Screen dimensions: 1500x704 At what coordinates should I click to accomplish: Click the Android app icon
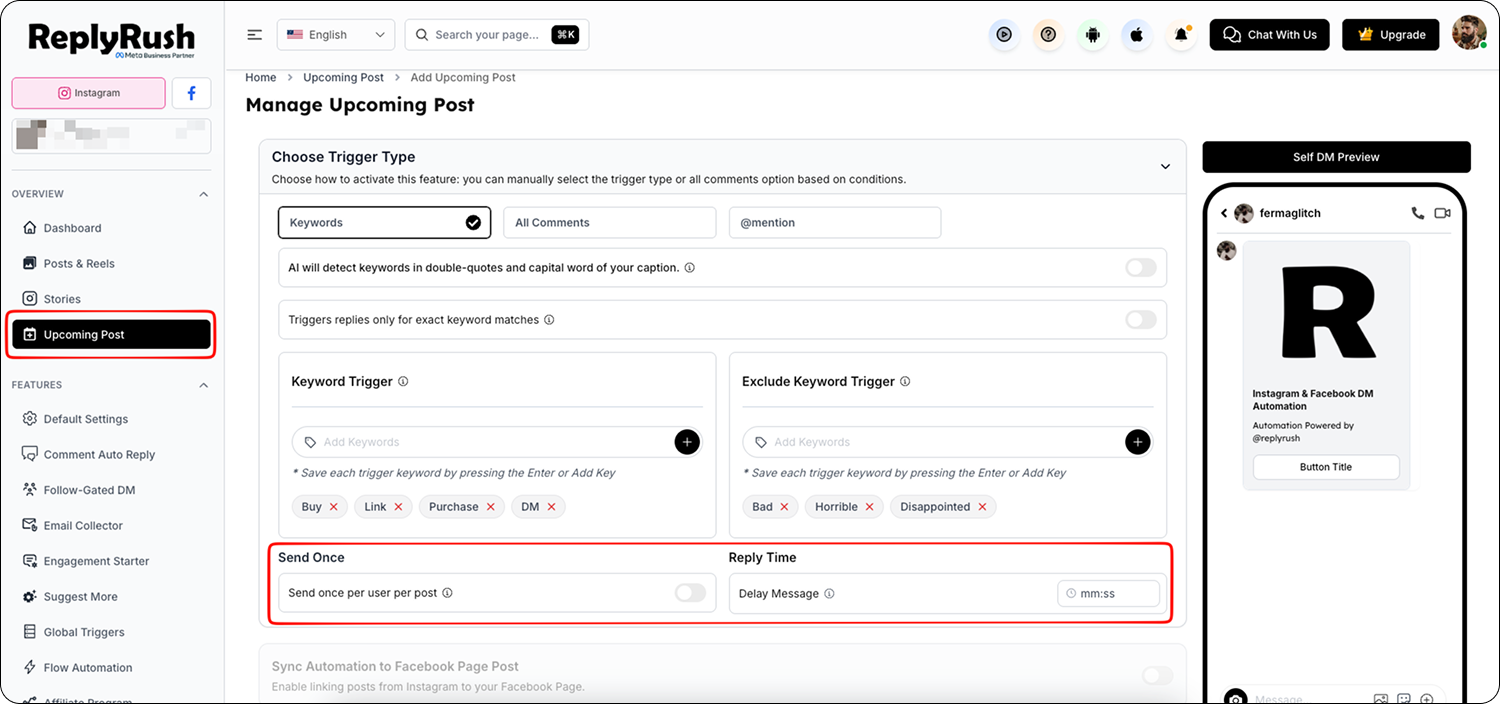click(x=1092, y=35)
